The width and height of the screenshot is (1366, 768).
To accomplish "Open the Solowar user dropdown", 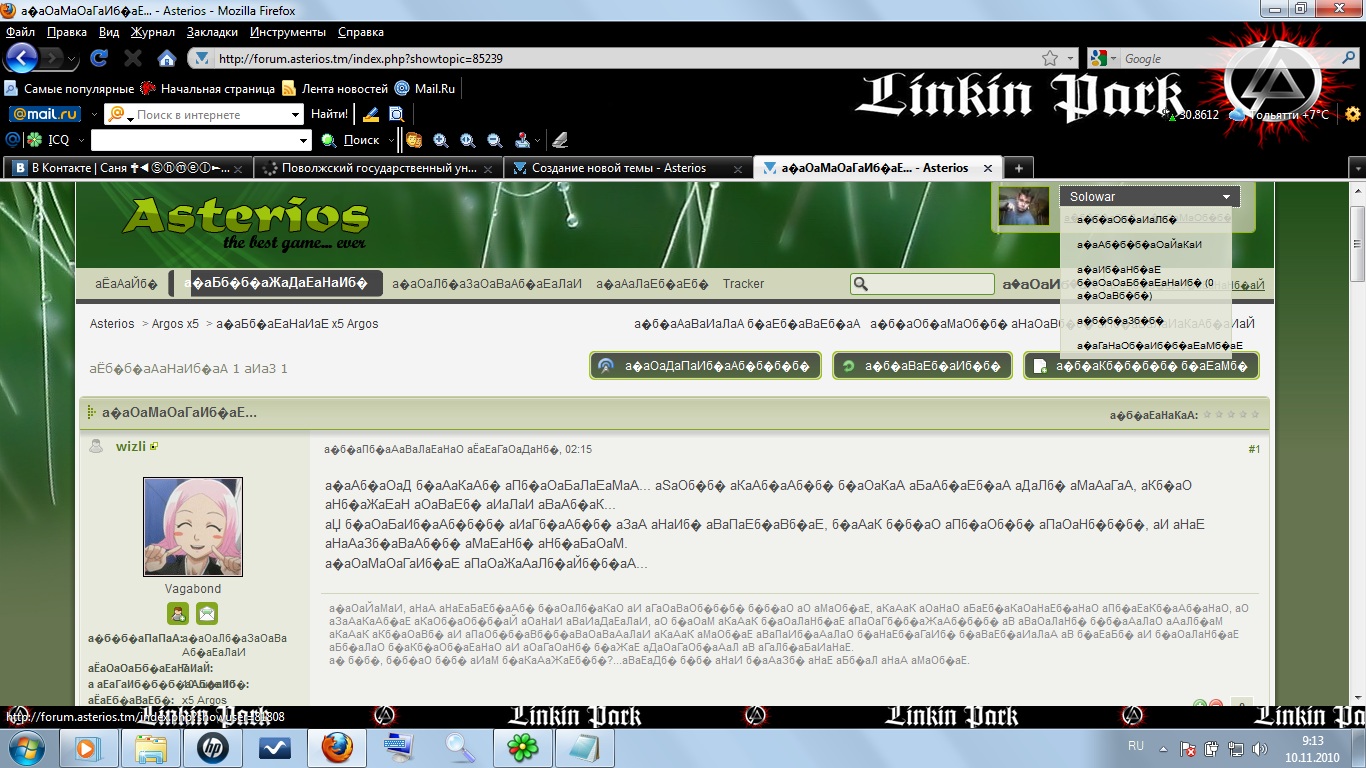I will (1149, 197).
